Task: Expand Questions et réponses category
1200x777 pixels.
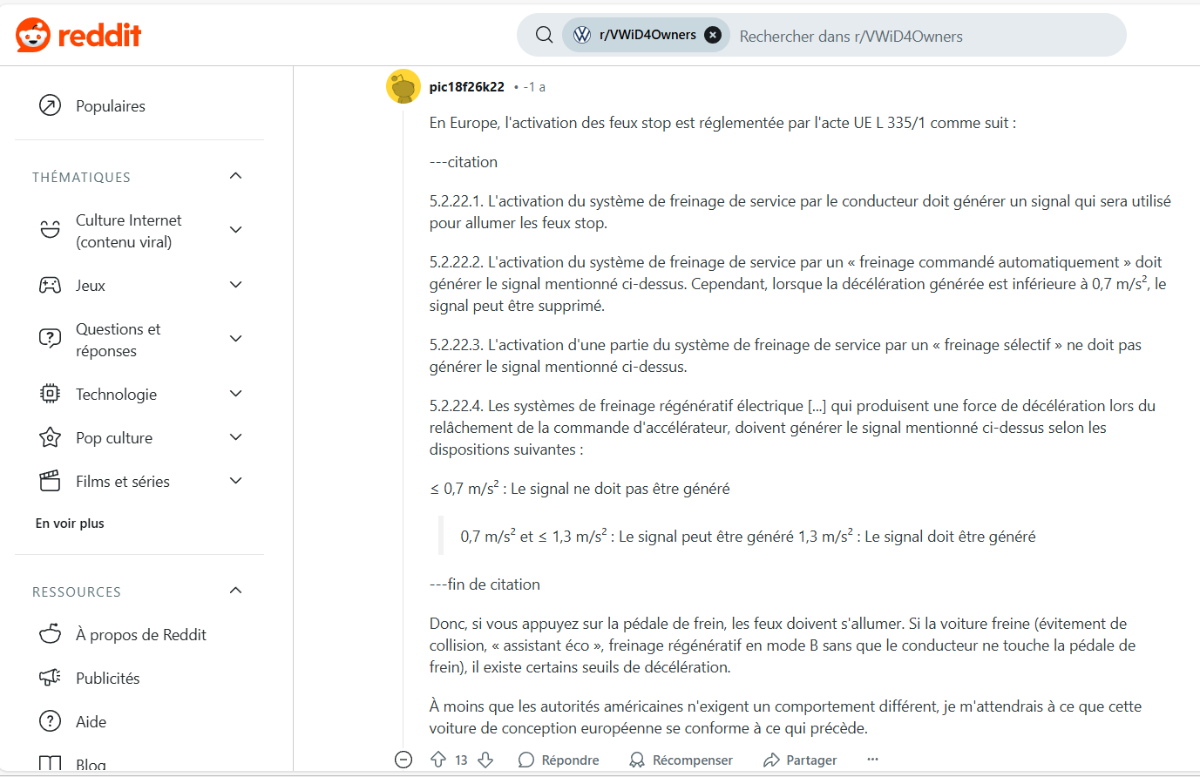Action: pyautogui.click(x=236, y=339)
